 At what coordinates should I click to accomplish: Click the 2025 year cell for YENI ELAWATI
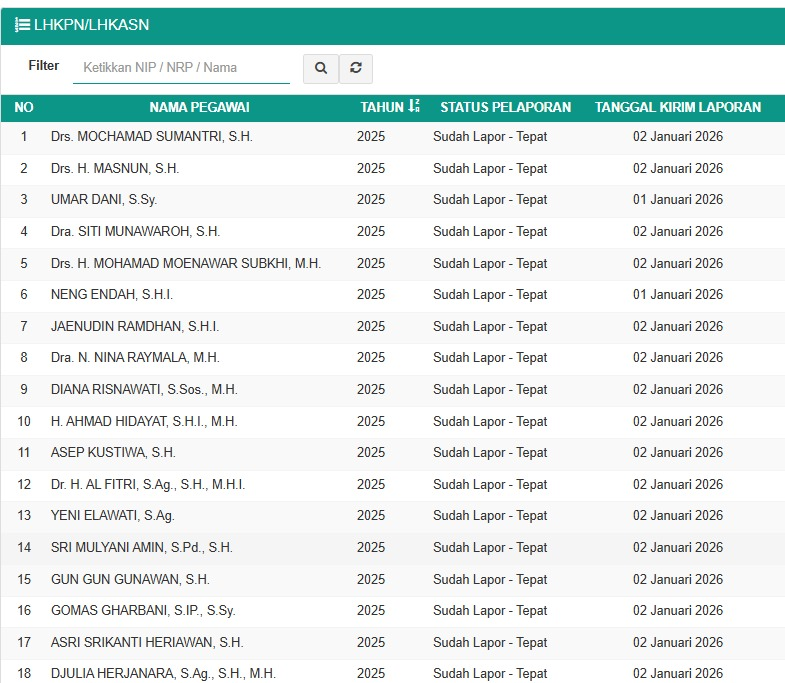370,516
